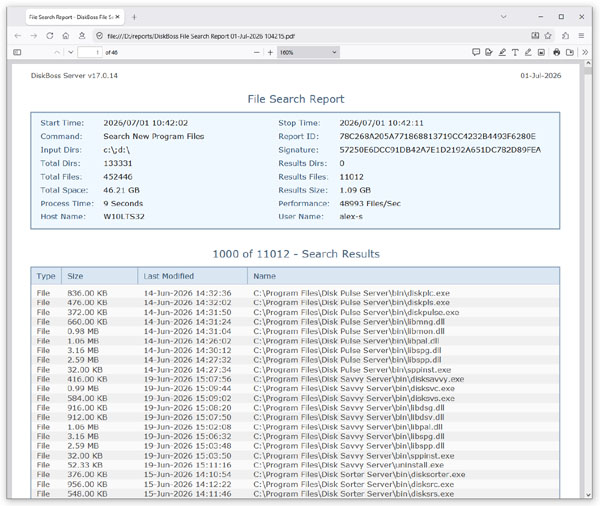The width and height of the screenshot is (600, 506).
Task: Zoom in on the PDF
Action: click(270, 52)
